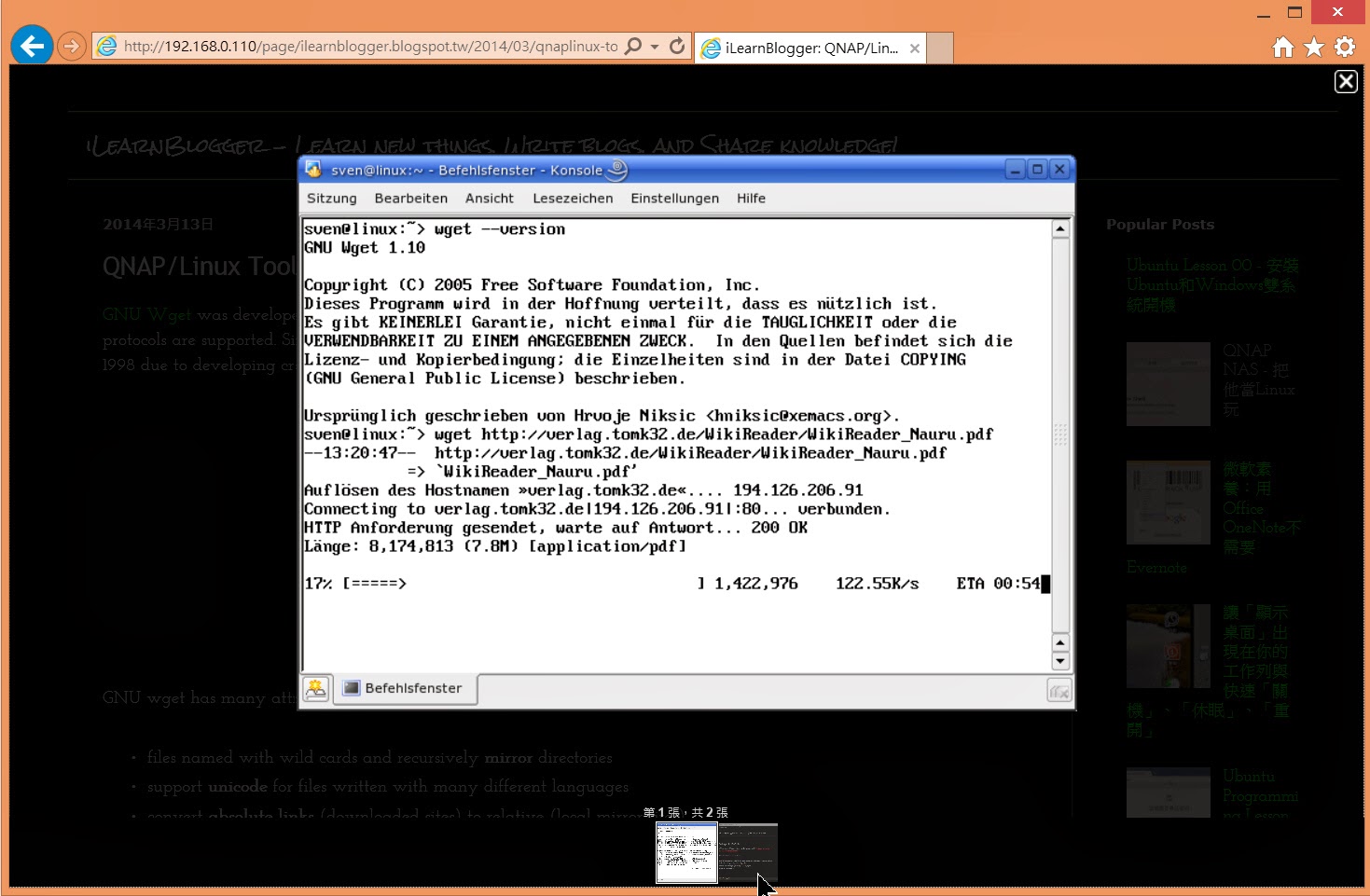
Task: Select the Befehlsfenster session tab
Action: (x=405, y=688)
